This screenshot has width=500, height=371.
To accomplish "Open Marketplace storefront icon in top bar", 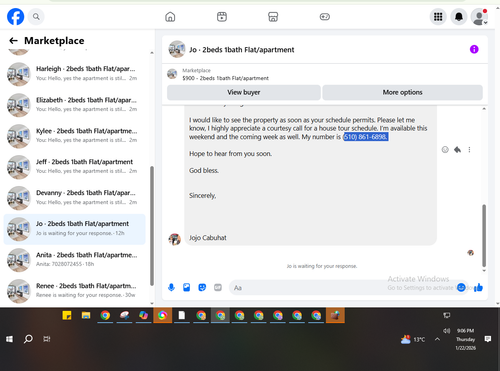I will coord(273,17).
